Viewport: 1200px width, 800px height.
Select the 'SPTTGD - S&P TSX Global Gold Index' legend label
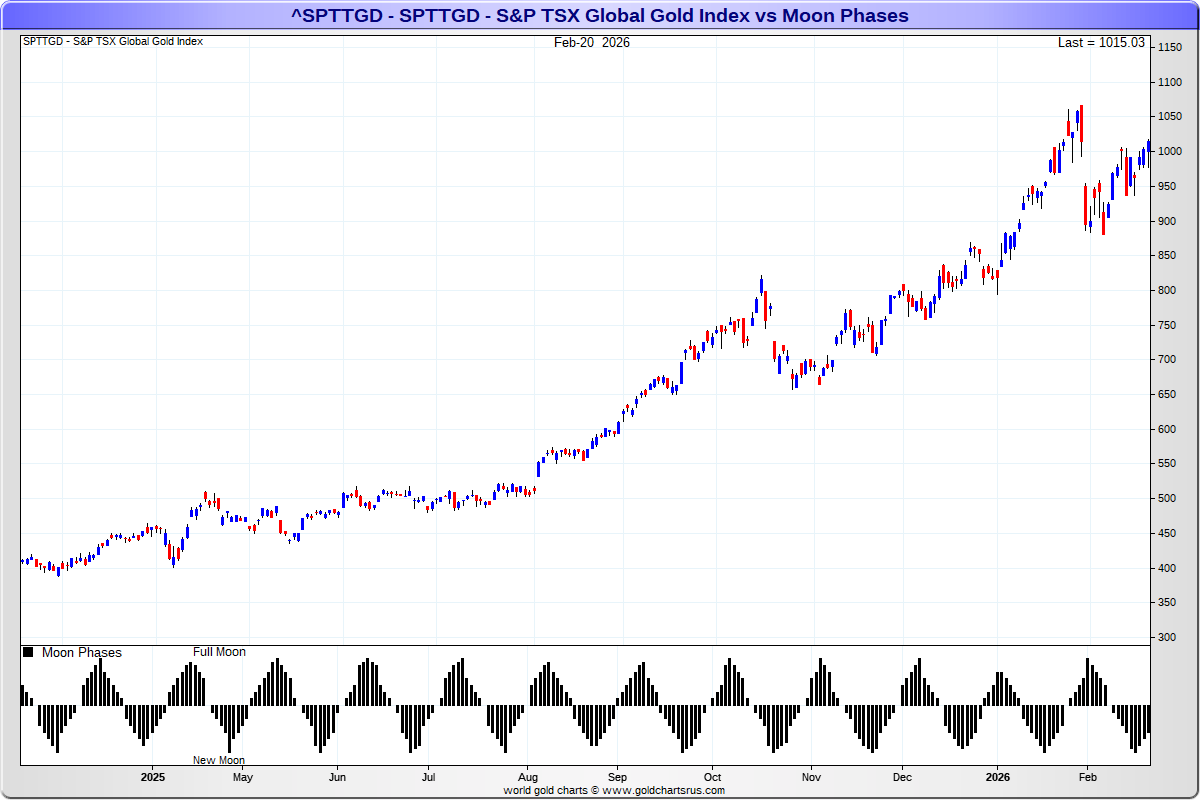tap(113, 41)
